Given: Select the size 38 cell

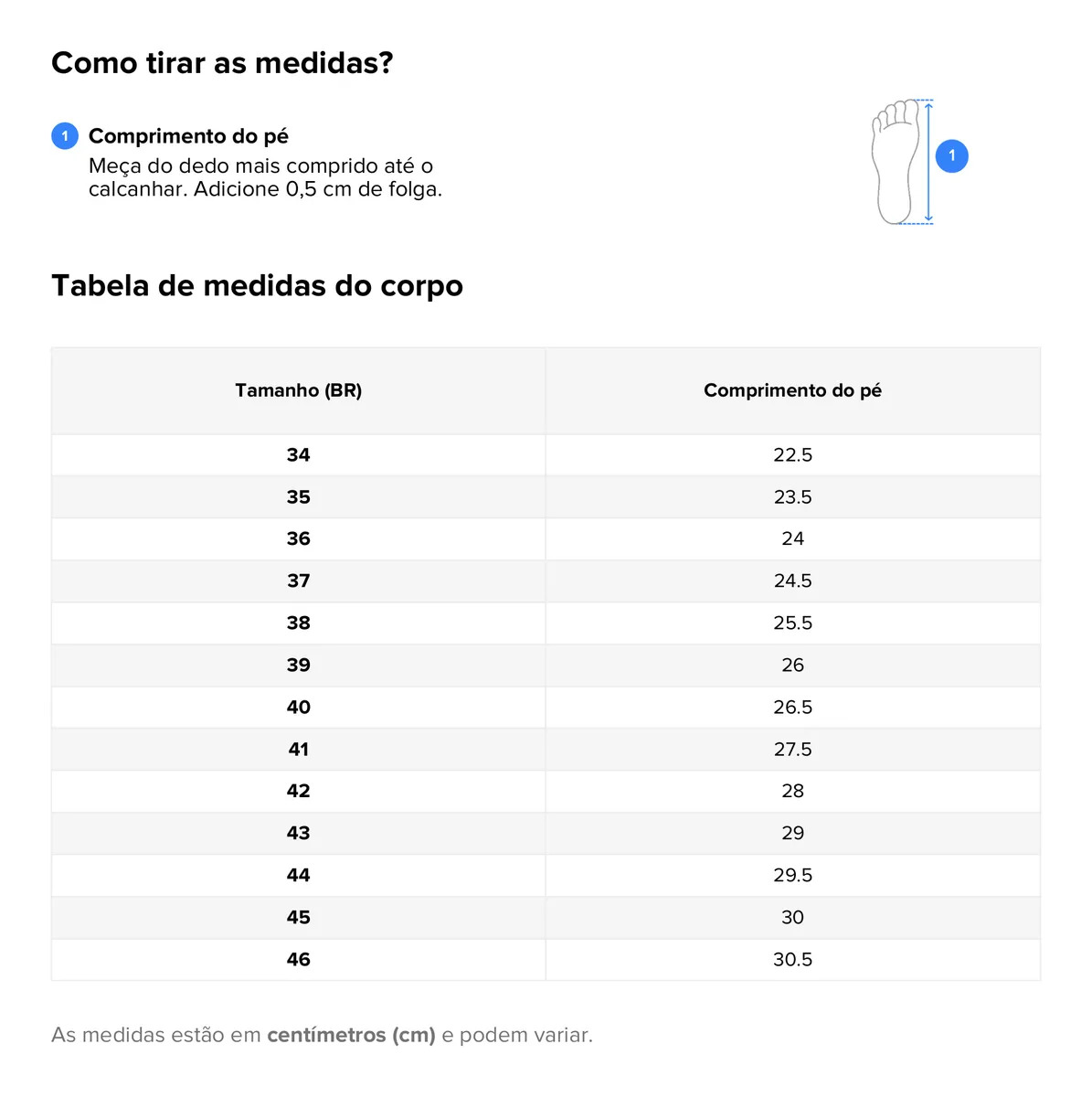Looking at the screenshot, I should coord(298,623).
